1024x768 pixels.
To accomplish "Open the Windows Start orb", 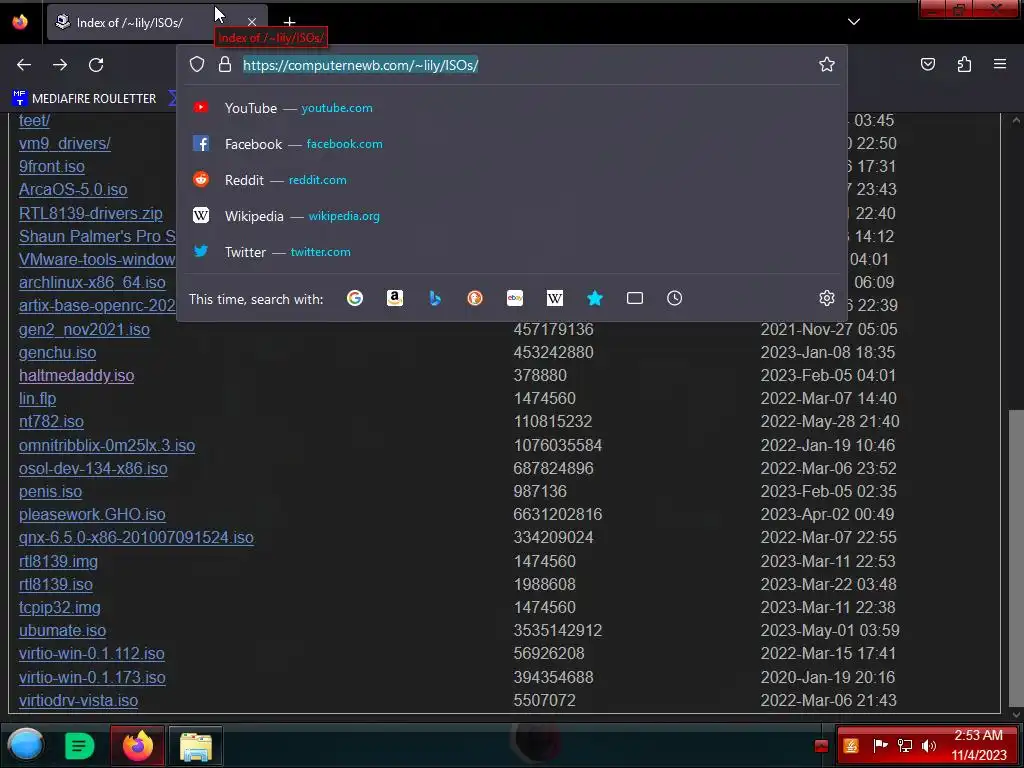I will 25,744.
